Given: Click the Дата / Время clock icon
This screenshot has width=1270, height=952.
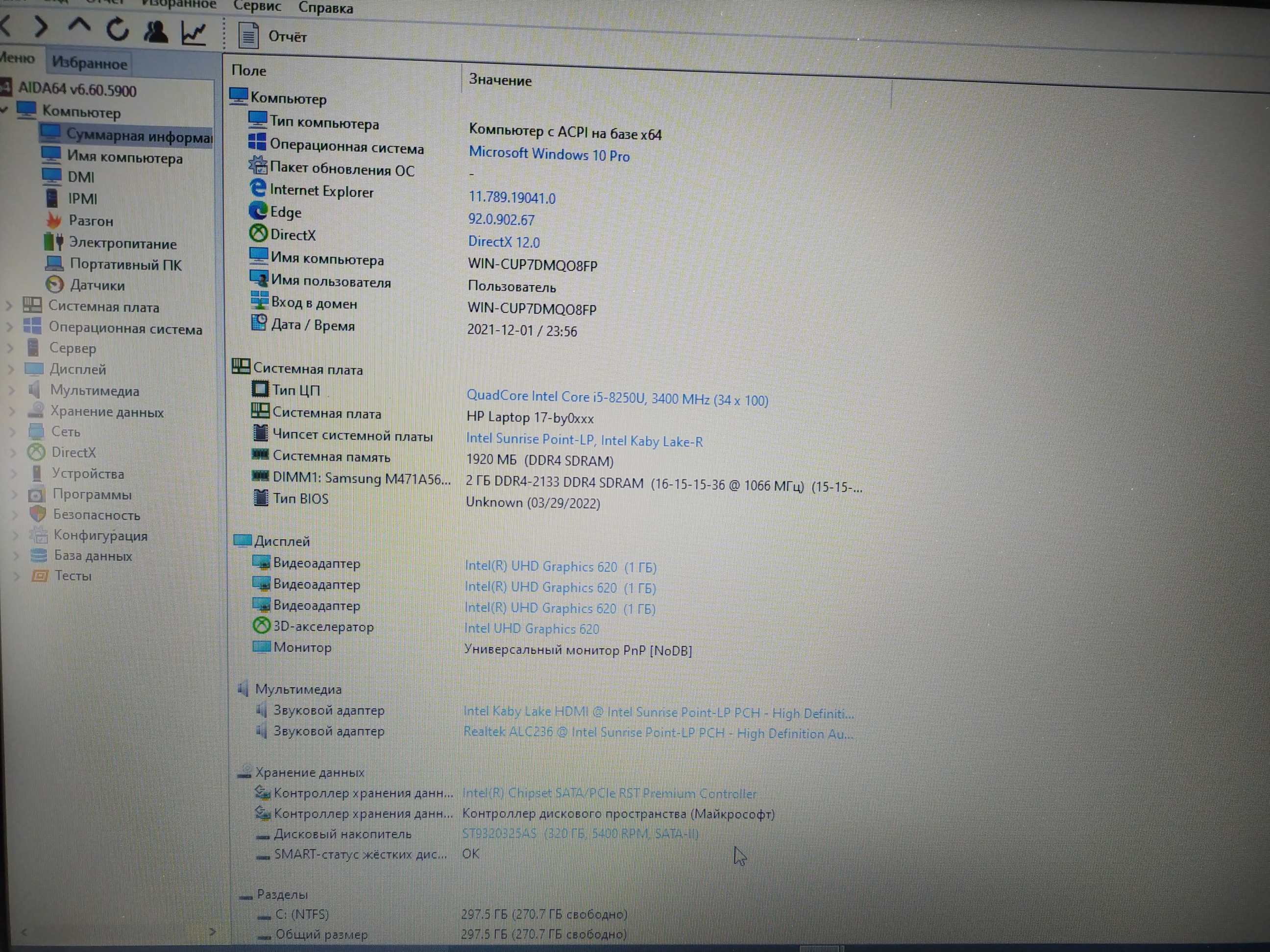Looking at the screenshot, I should [x=259, y=323].
